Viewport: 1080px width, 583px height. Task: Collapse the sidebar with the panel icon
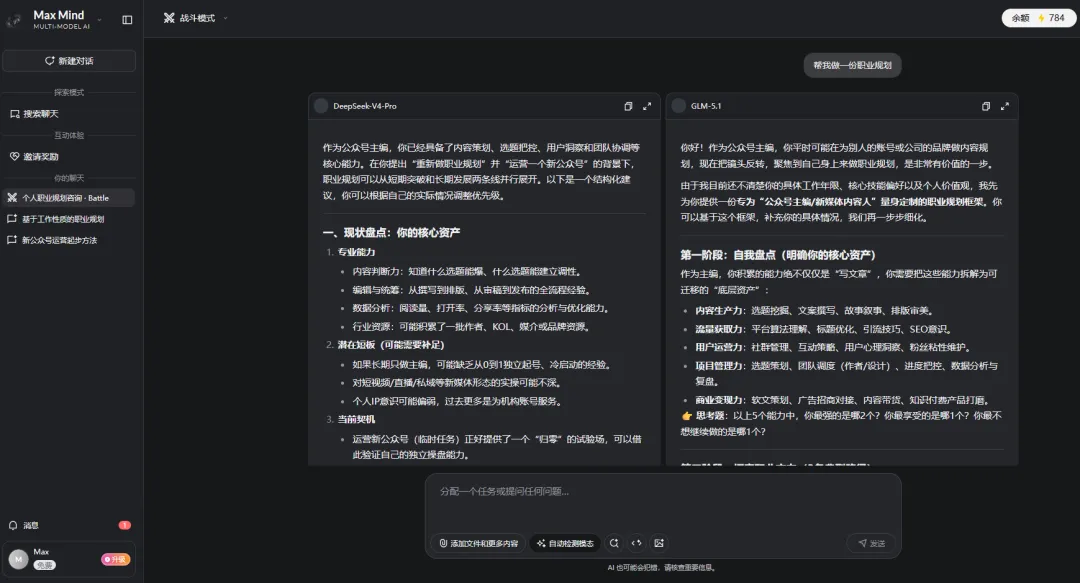[x=127, y=20]
